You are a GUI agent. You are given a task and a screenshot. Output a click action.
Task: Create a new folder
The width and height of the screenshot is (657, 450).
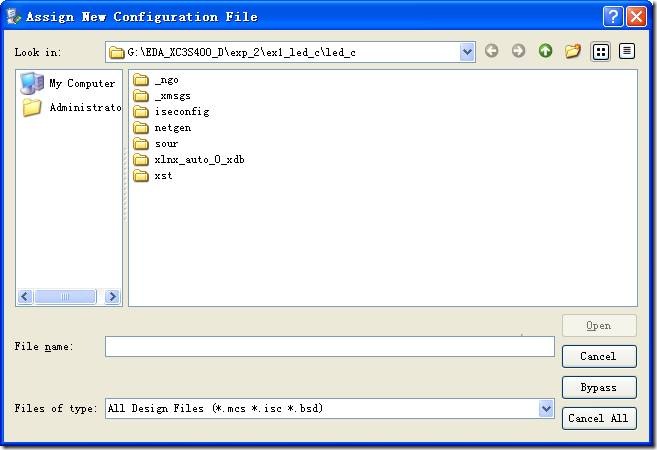573,51
